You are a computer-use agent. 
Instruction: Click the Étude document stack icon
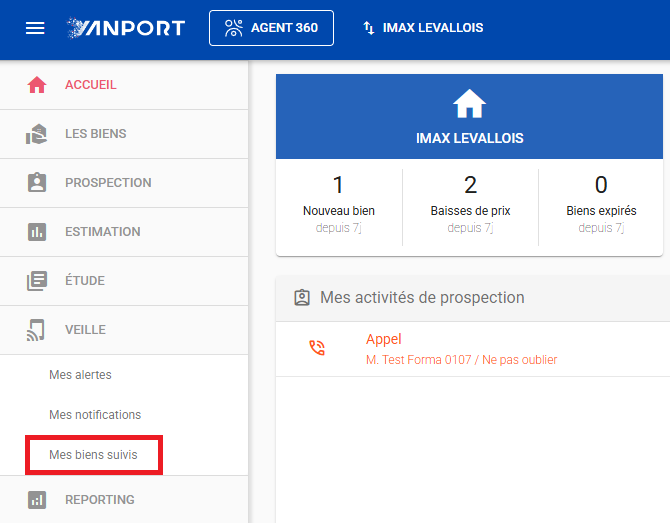point(37,281)
